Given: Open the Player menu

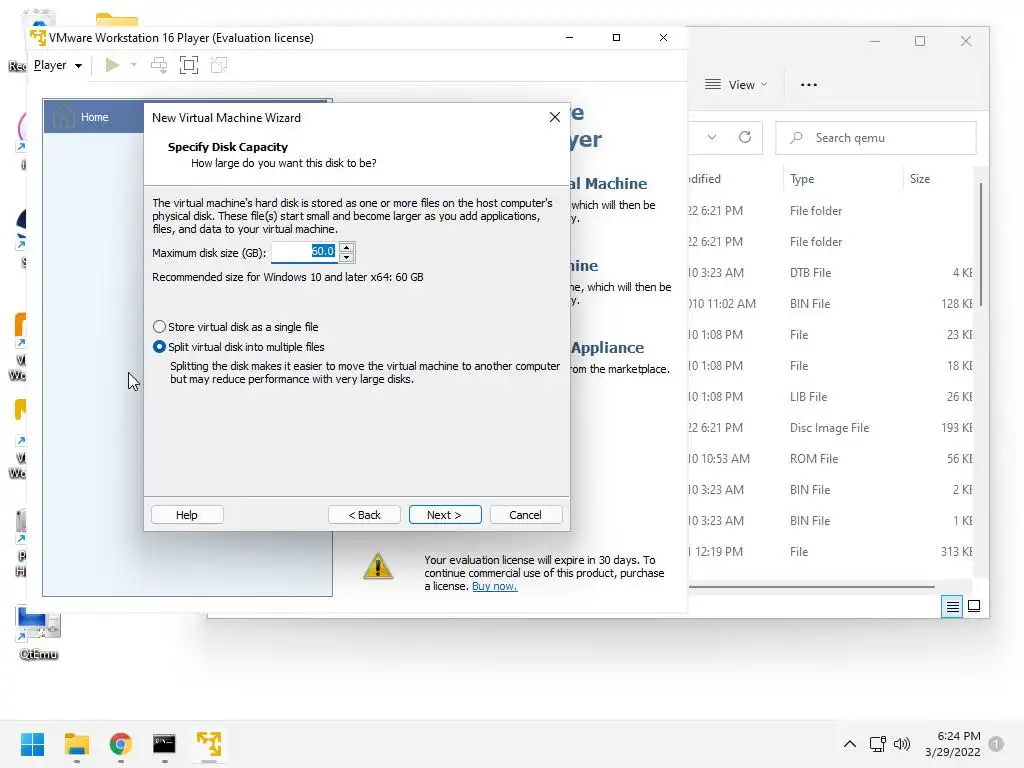Looking at the screenshot, I should pos(57,65).
